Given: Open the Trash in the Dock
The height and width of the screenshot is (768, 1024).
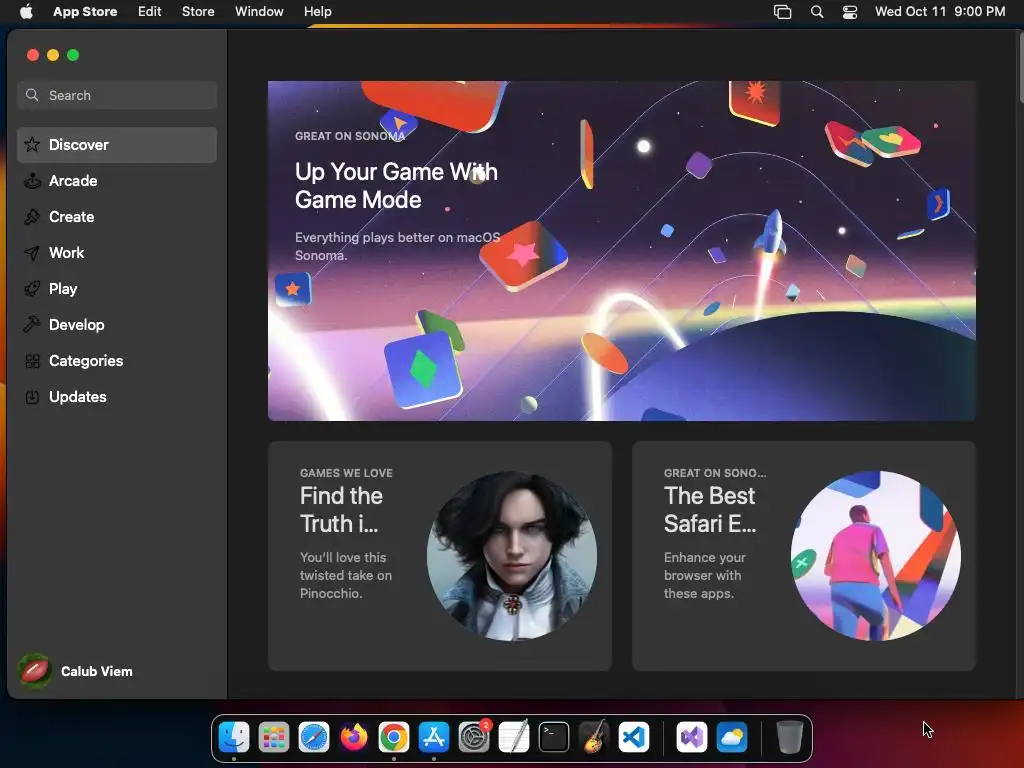Looking at the screenshot, I should (789, 737).
